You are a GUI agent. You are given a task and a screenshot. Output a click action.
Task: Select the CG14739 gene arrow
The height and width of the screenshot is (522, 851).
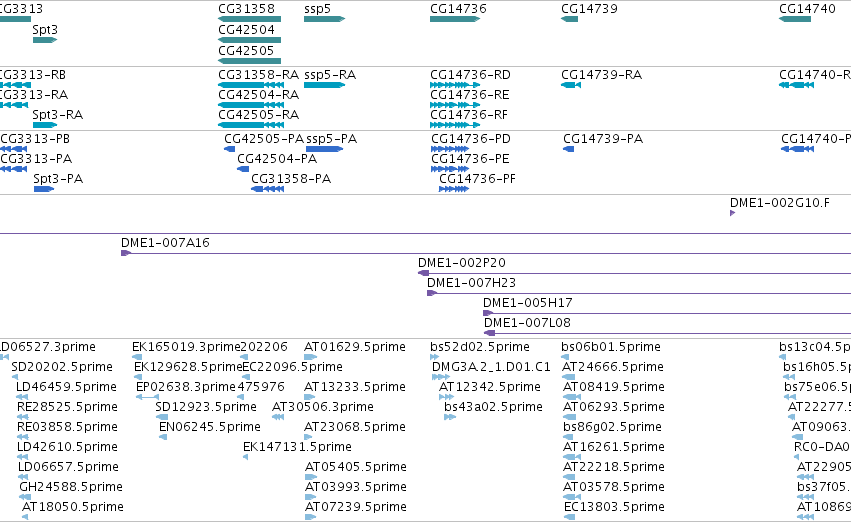(x=569, y=19)
